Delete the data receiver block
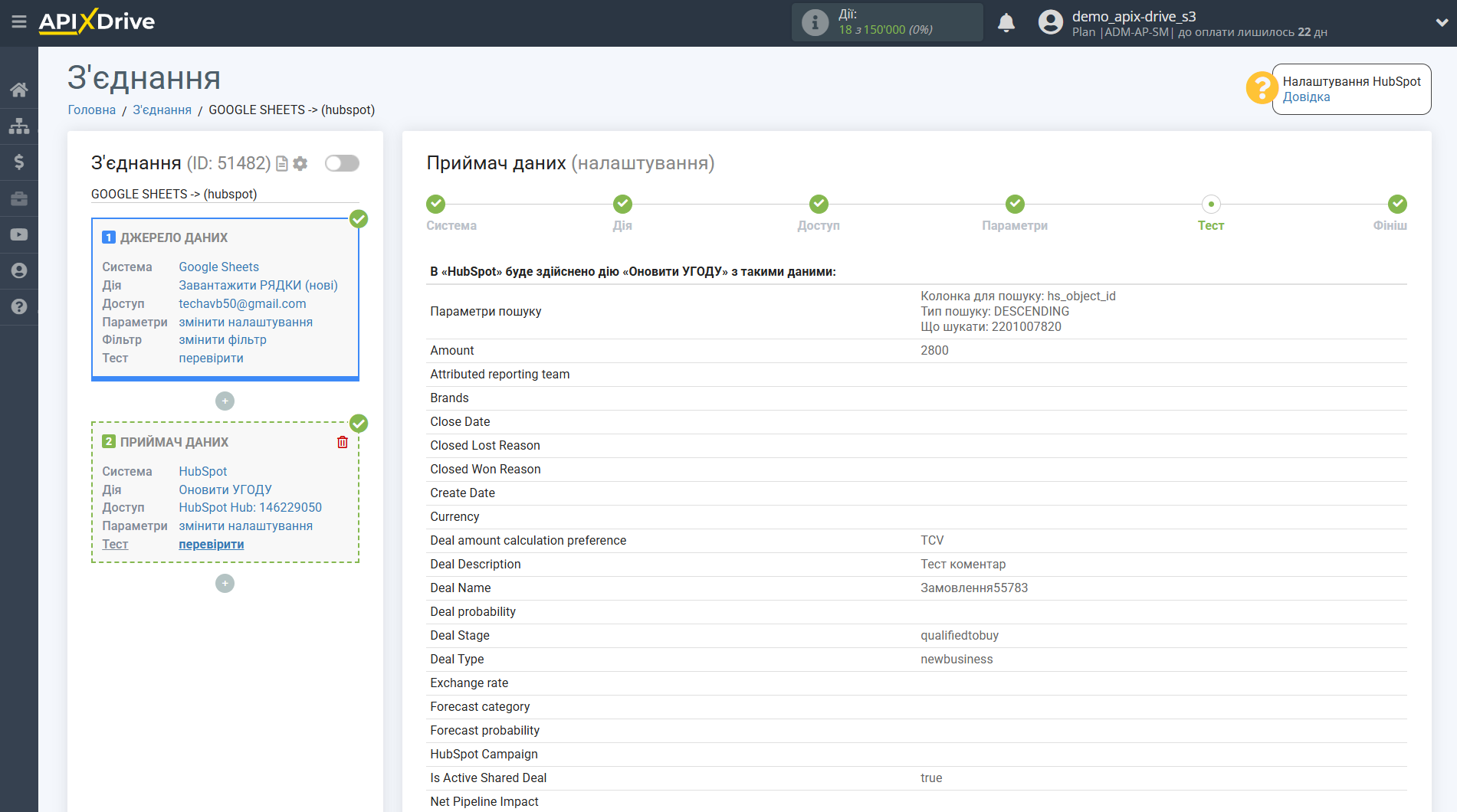The image size is (1457, 812). 343,442
